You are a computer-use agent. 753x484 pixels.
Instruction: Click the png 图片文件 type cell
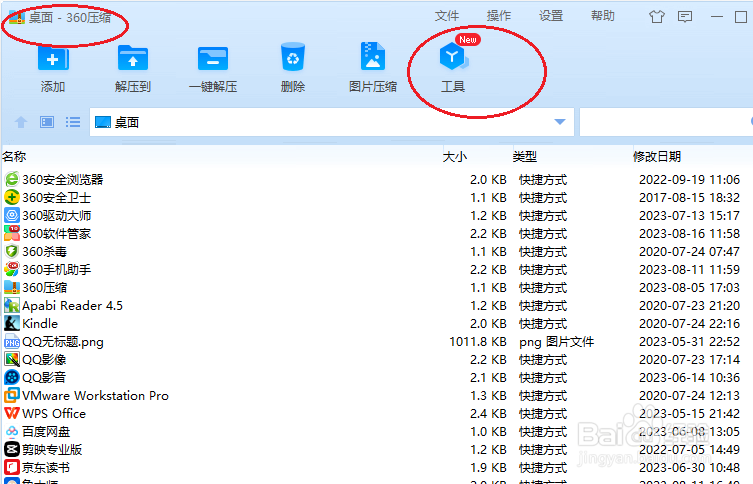coord(557,342)
